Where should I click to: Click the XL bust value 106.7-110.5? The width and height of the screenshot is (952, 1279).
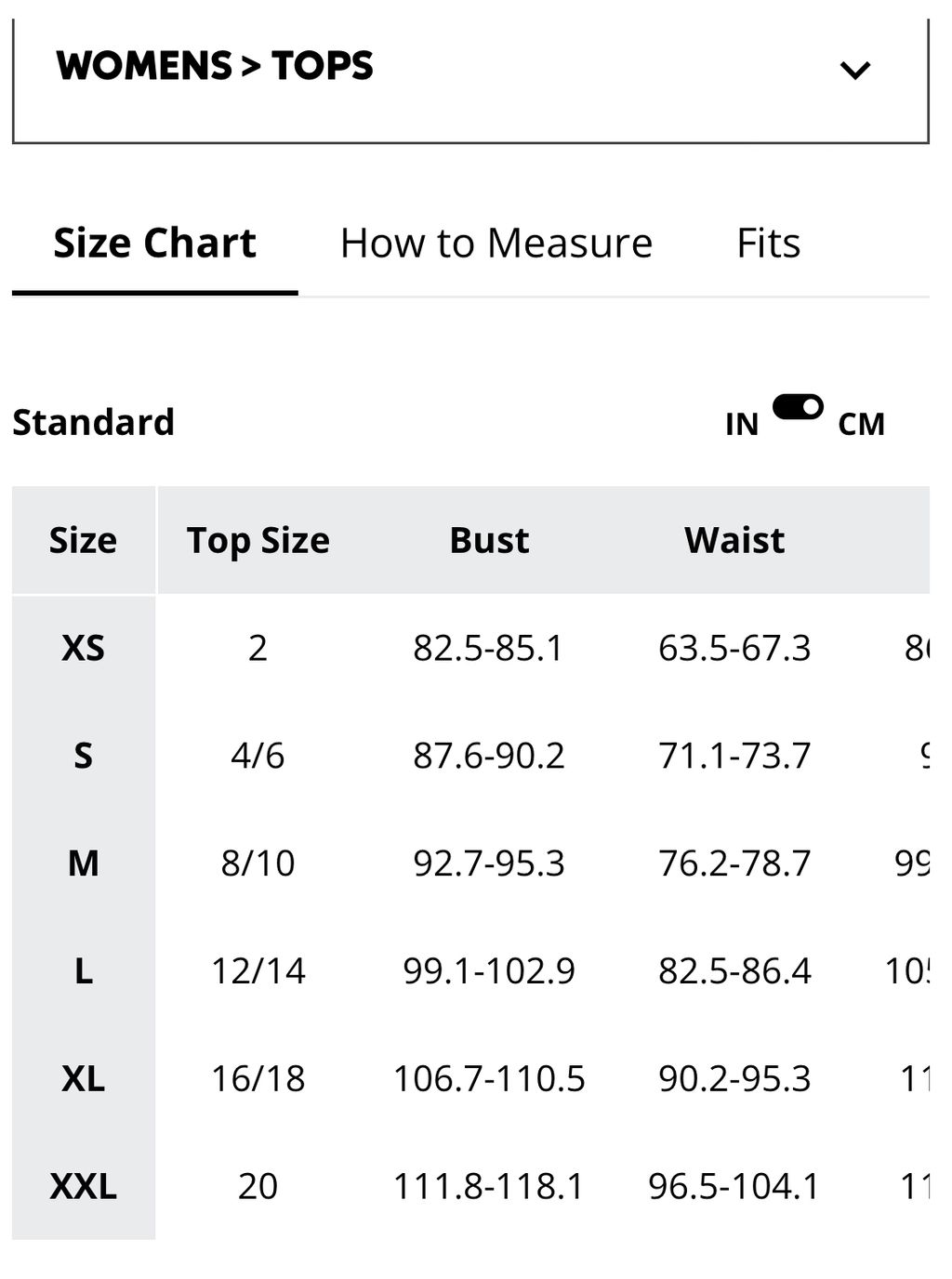click(x=489, y=1078)
